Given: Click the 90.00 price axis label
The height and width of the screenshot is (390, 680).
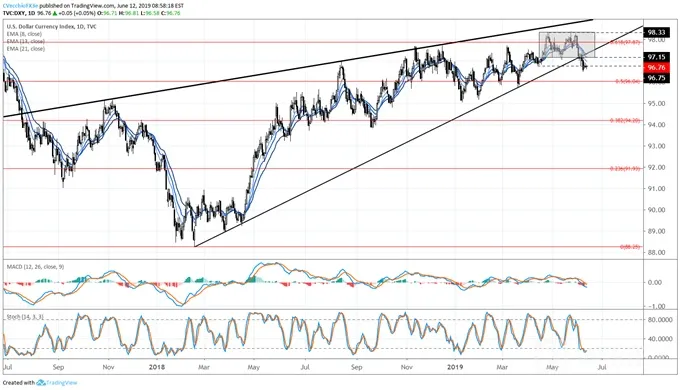Looking at the screenshot, I should [656, 210].
